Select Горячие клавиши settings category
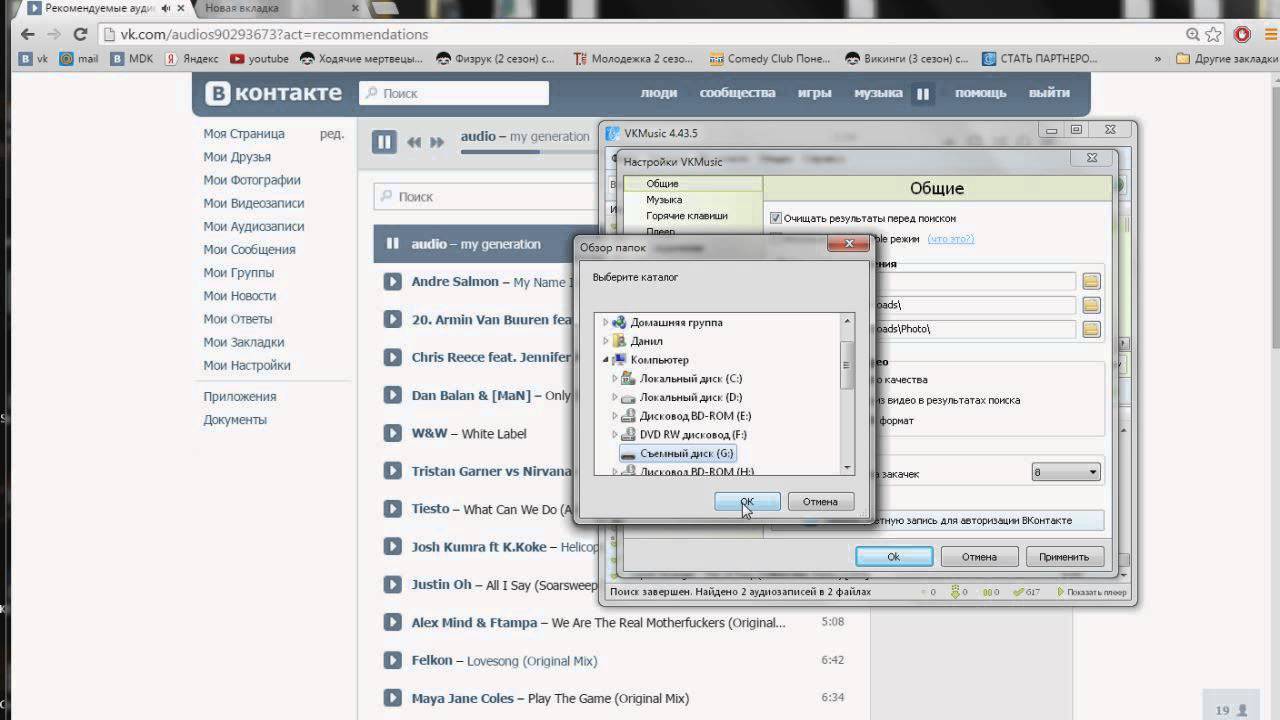The width and height of the screenshot is (1280, 720). [x=687, y=216]
